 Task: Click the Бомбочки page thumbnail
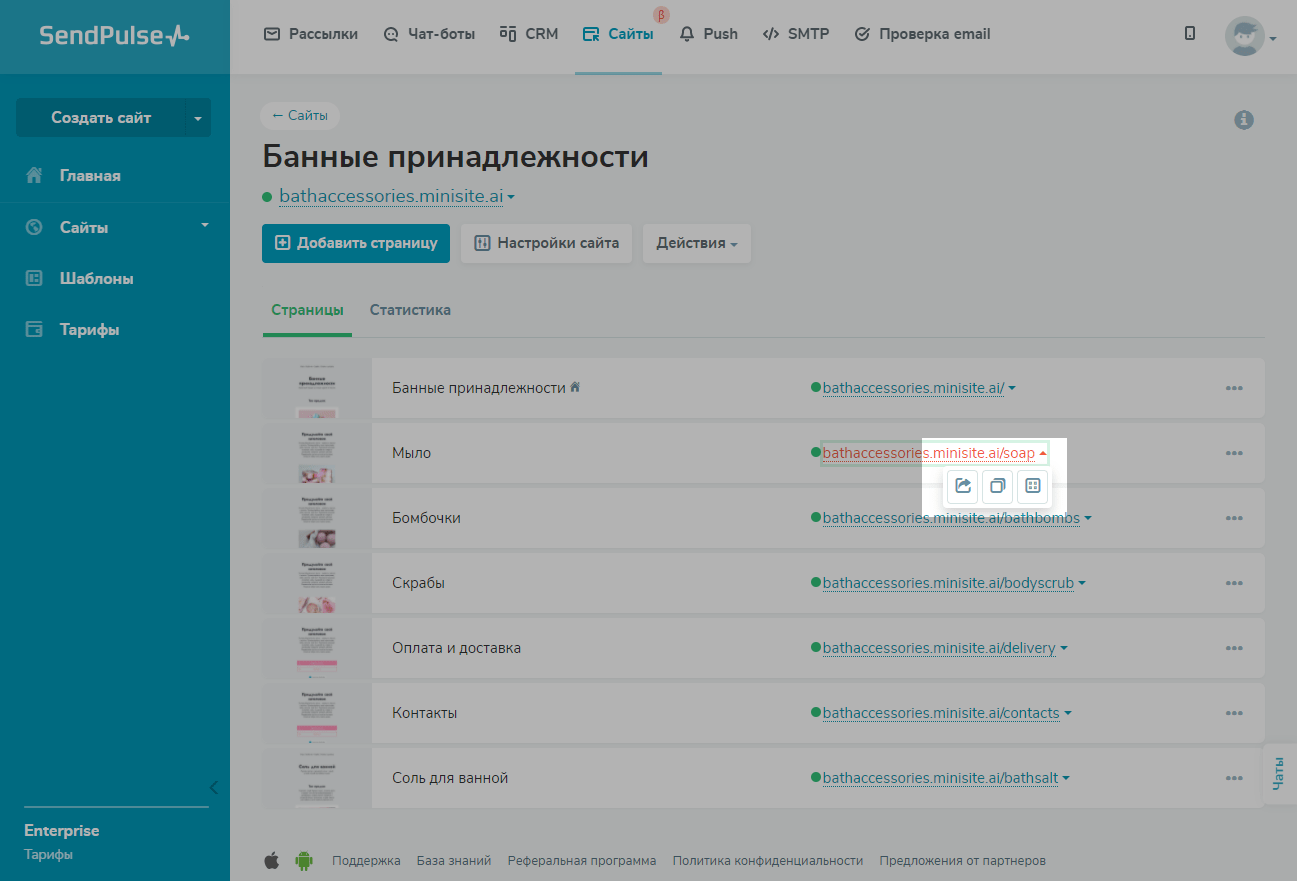pyautogui.click(x=316, y=518)
